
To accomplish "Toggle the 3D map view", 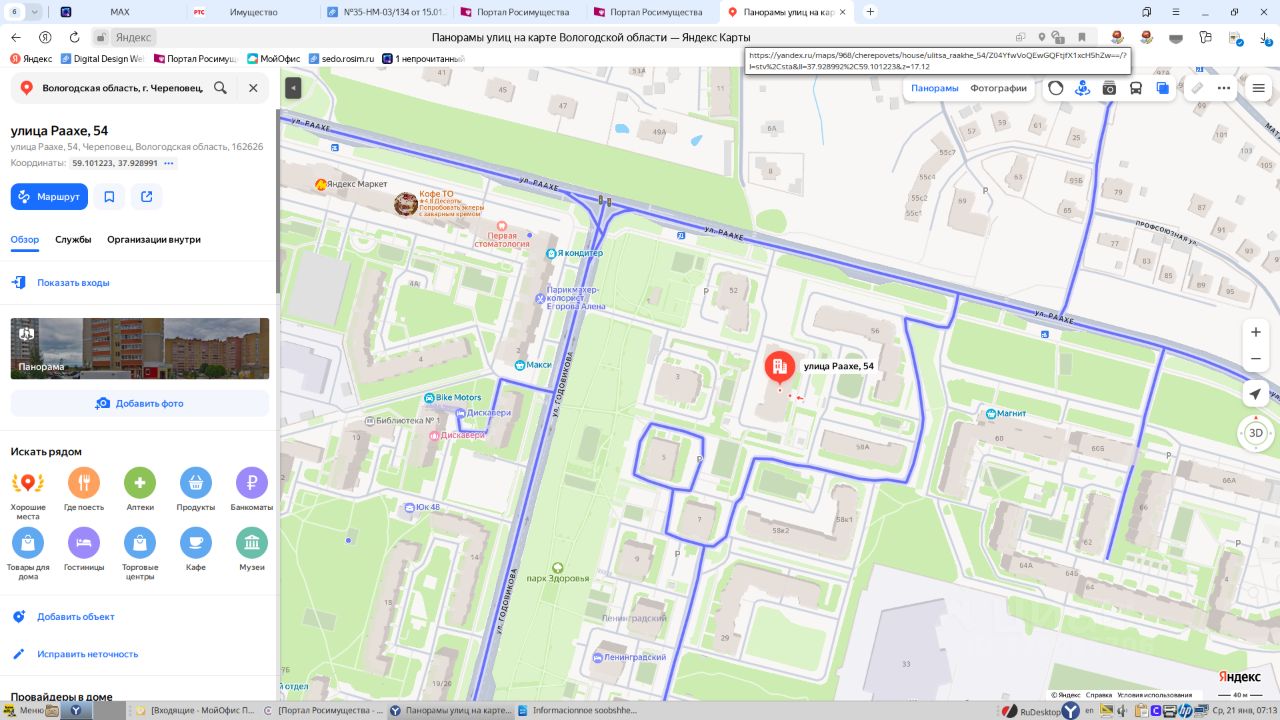I will click(x=1256, y=433).
